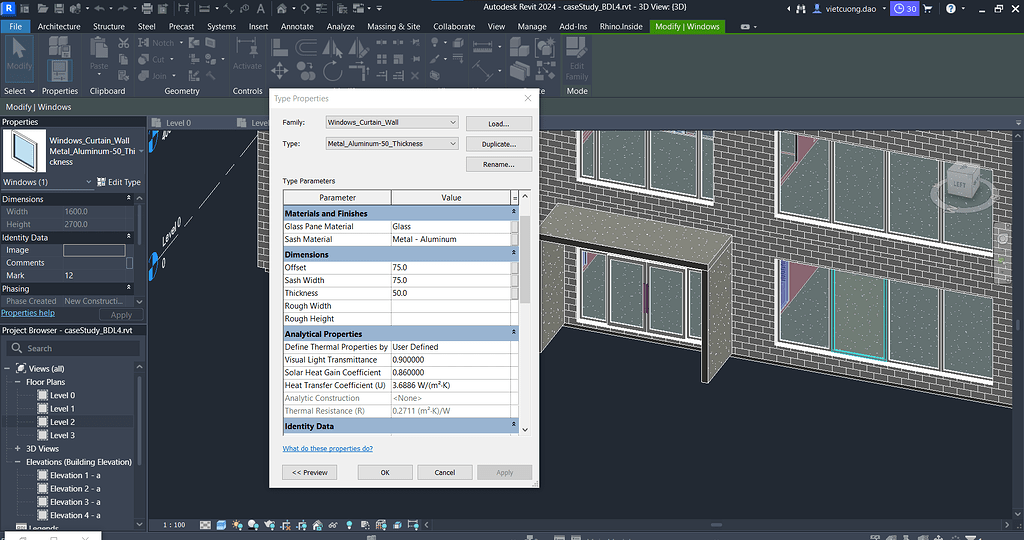Click the Edit Type button in Properties

point(119,182)
